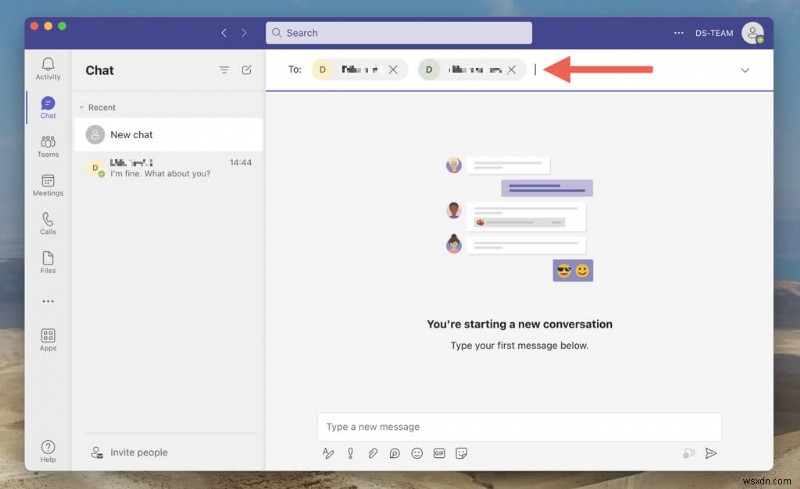This screenshot has height=489, width=800.
Task: Set message delivery options (exclamation icon)
Action: [351, 453]
